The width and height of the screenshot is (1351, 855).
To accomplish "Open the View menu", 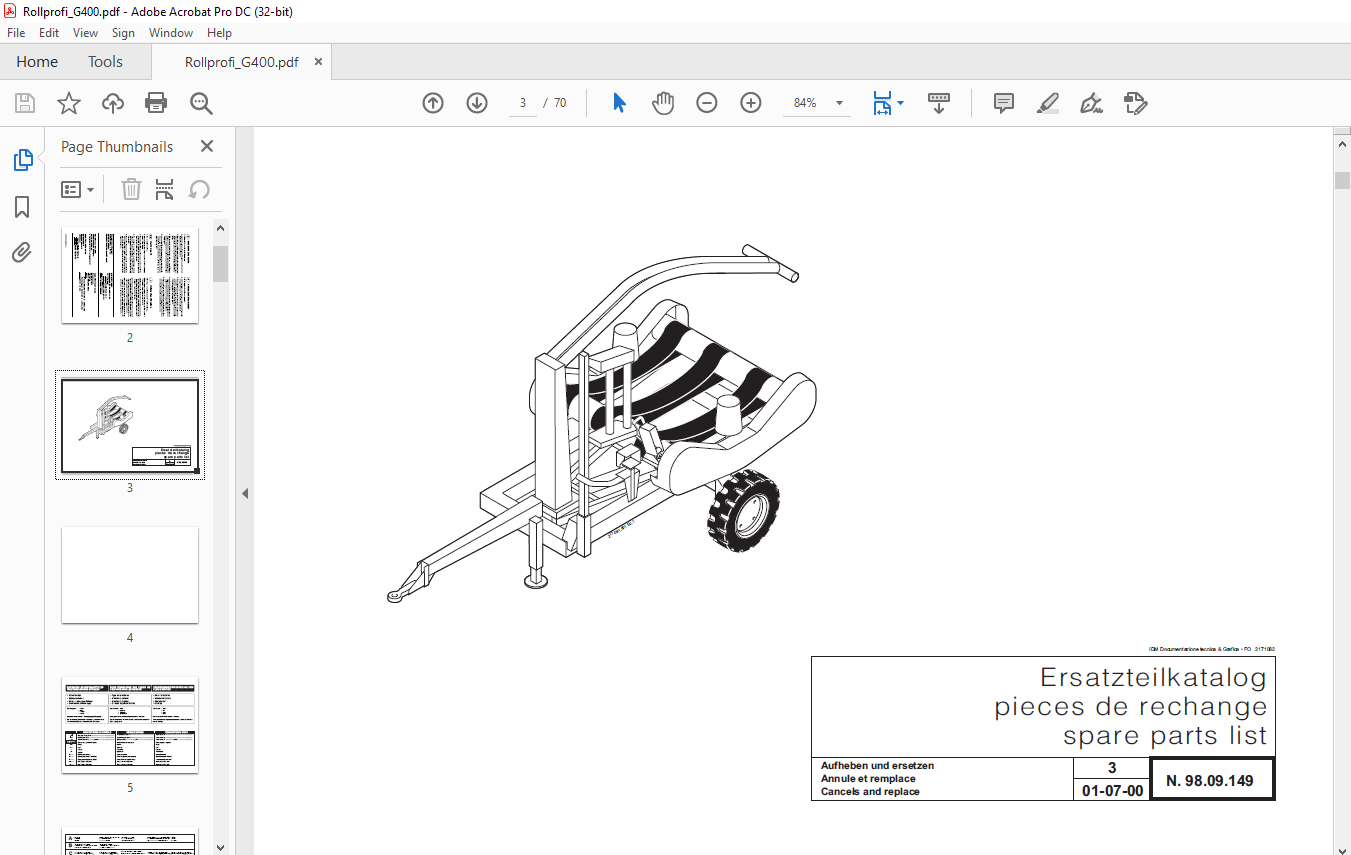I will point(86,33).
